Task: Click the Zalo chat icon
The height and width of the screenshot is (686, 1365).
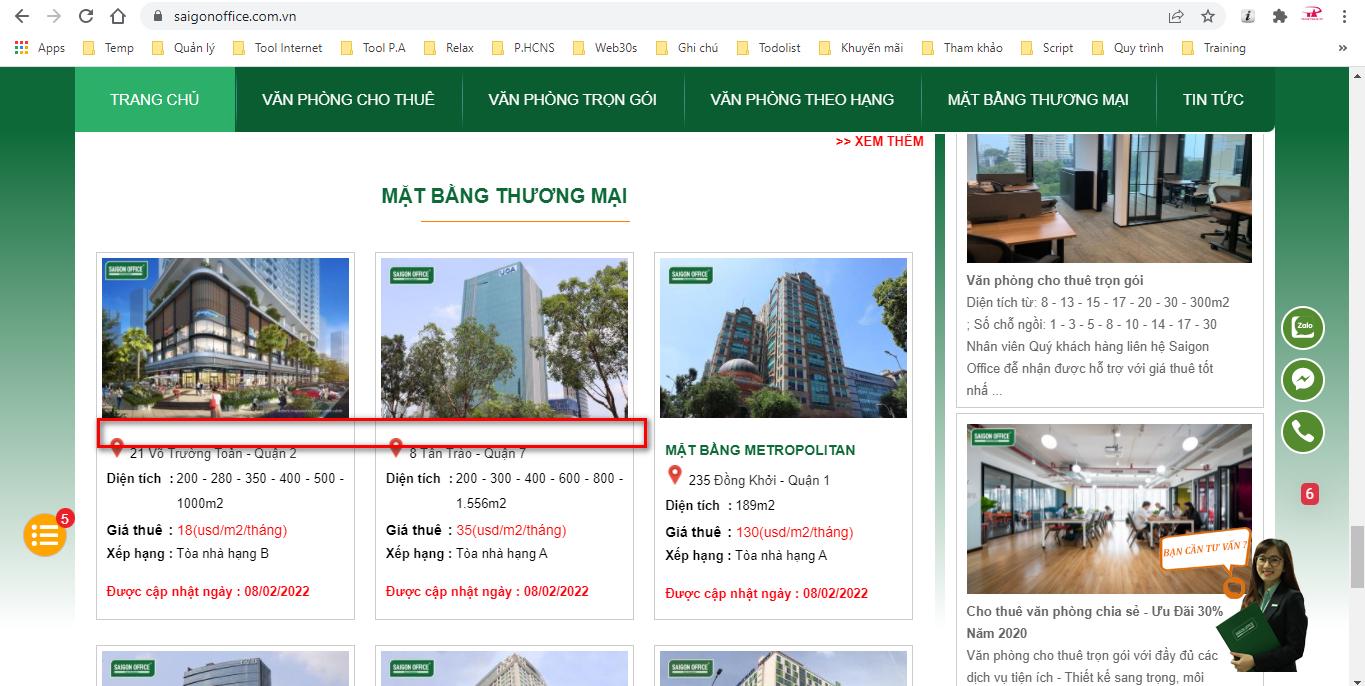Action: tap(1303, 328)
